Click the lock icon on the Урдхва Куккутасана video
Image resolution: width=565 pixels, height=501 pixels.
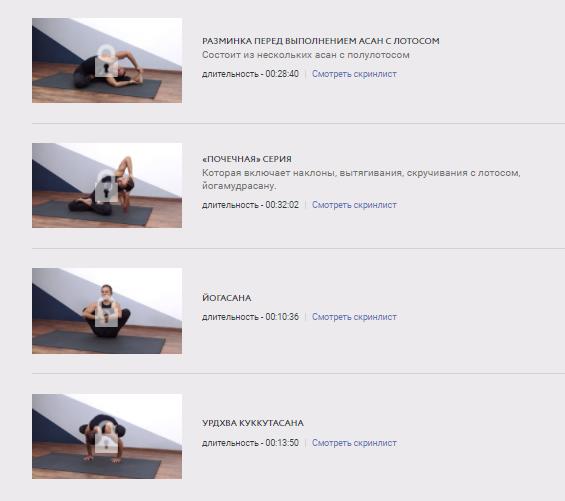point(106,436)
